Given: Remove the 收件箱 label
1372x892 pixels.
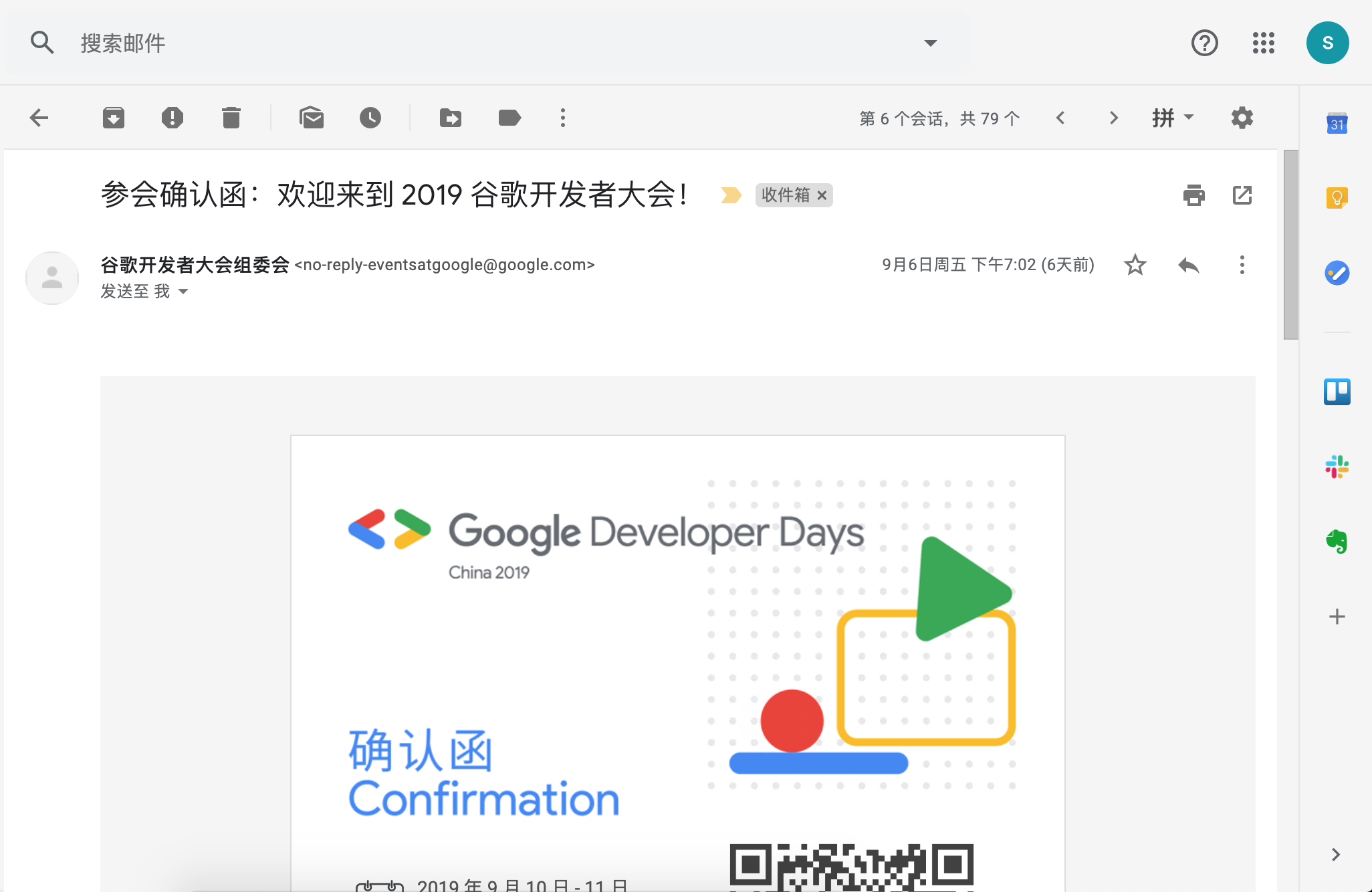Looking at the screenshot, I should point(822,195).
